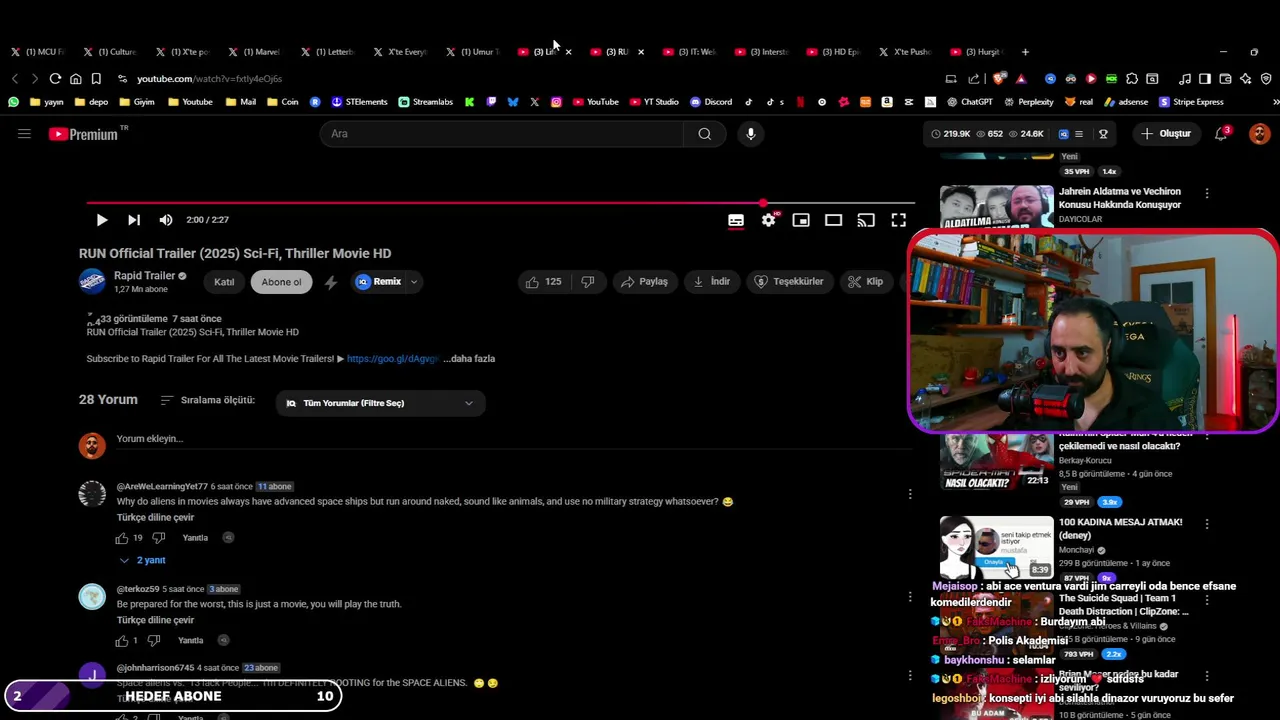Send thanks via Teşekkürler button
The image size is (1280, 720).
[789, 282]
